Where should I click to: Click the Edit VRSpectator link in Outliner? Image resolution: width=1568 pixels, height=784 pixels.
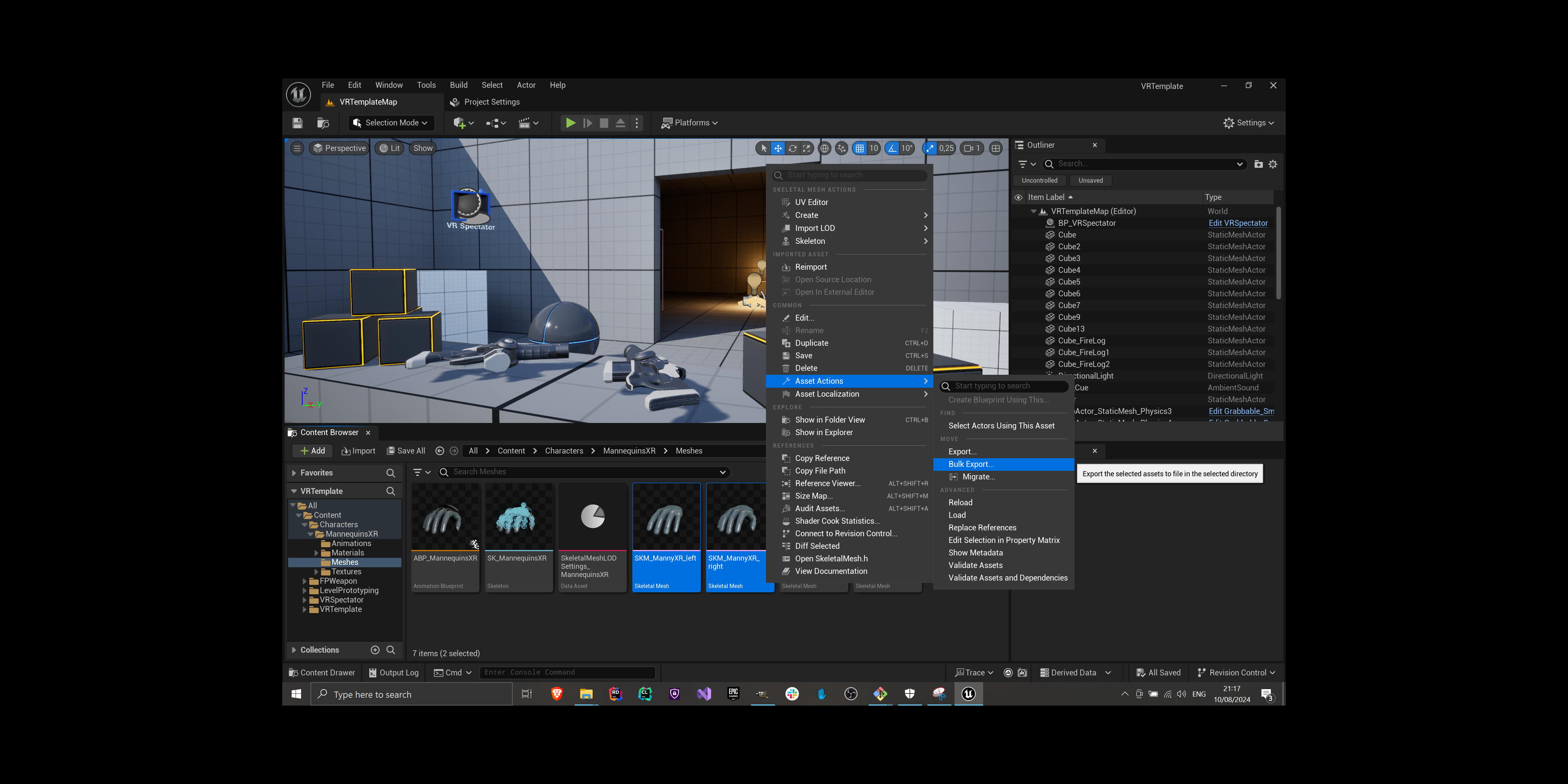point(1238,223)
